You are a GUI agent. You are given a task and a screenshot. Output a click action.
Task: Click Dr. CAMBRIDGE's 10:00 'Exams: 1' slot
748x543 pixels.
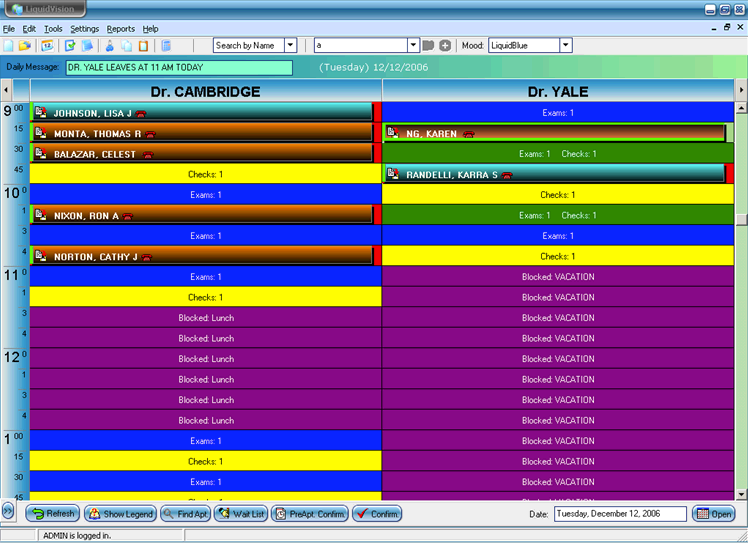206,195
